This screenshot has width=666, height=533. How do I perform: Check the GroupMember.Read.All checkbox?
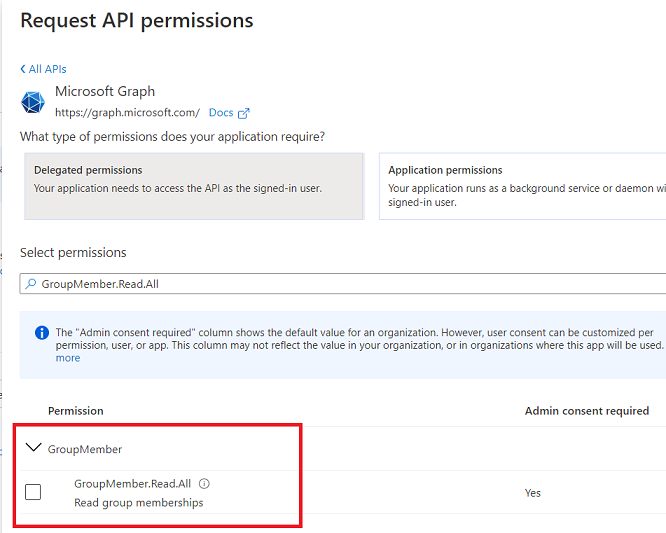click(x=33, y=492)
